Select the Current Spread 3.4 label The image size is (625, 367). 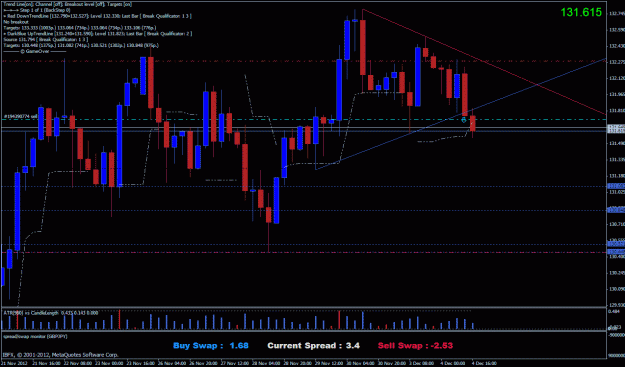(x=313, y=345)
